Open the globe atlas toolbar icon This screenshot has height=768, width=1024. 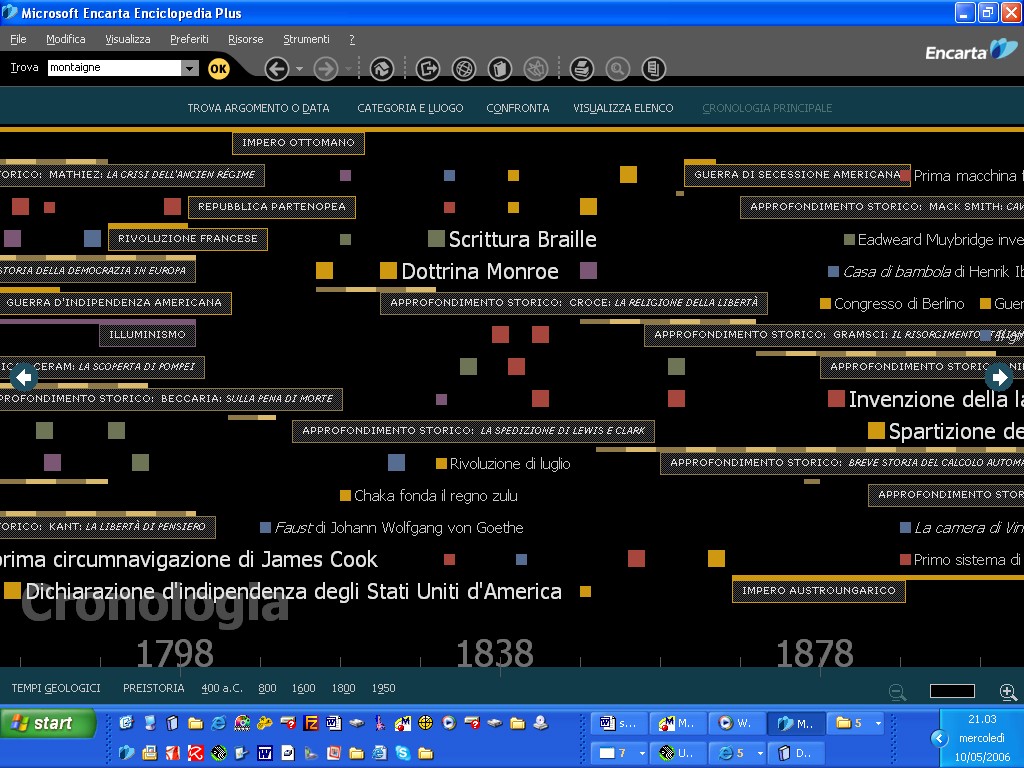[464, 69]
